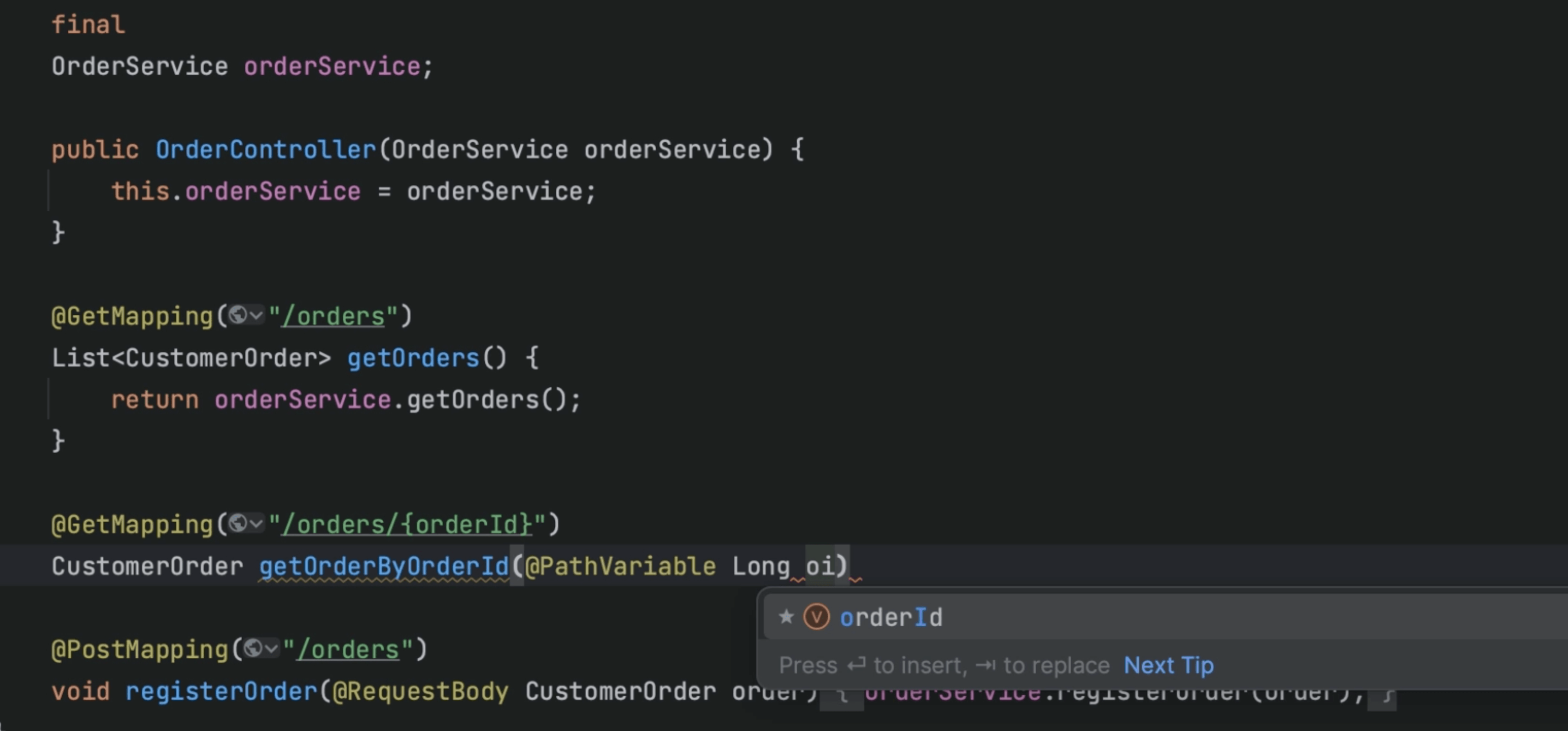
Task: Open chevron dropdown beside "/orders/{orderId}" URL
Action: point(256,523)
